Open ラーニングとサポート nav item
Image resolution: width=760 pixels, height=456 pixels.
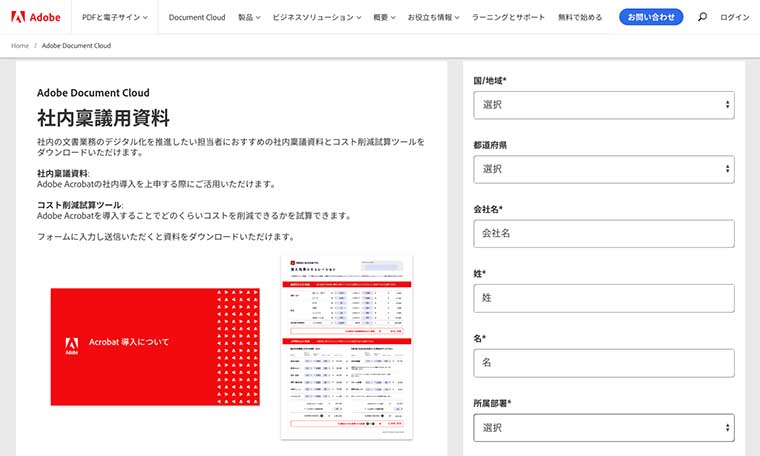coord(508,17)
